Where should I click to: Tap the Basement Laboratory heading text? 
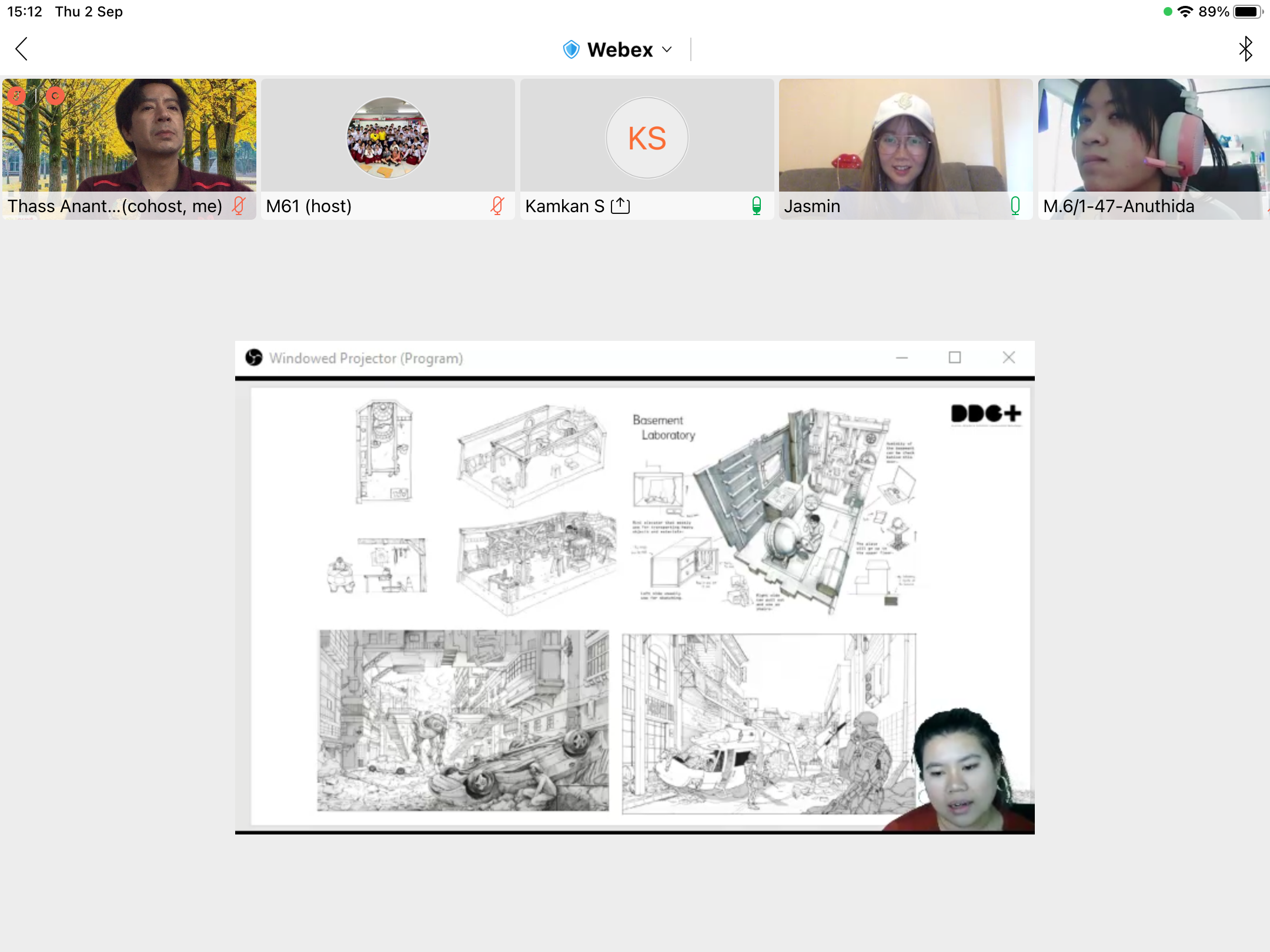click(664, 427)
